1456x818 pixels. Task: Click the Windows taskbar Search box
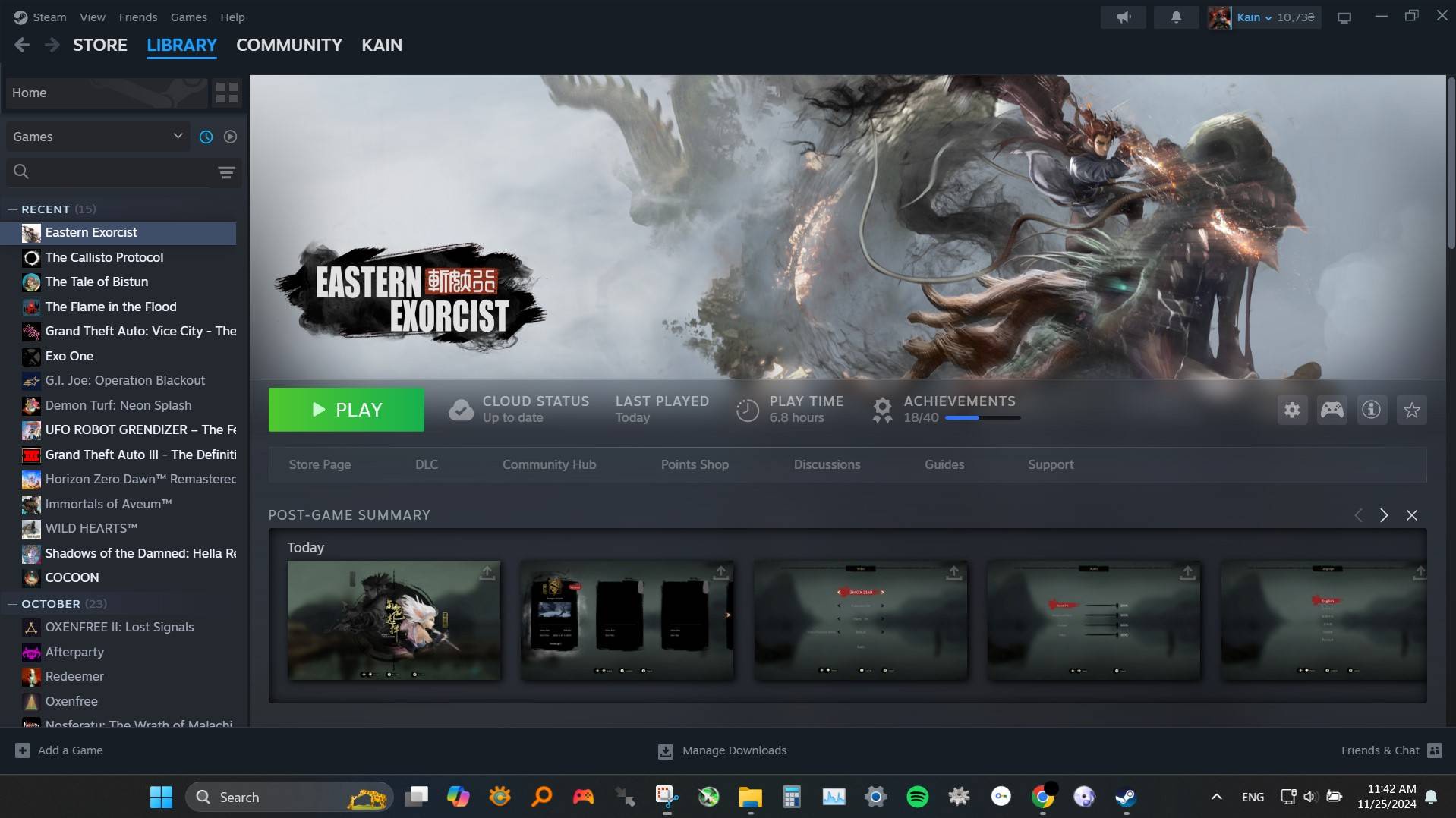tap(289, 797)
